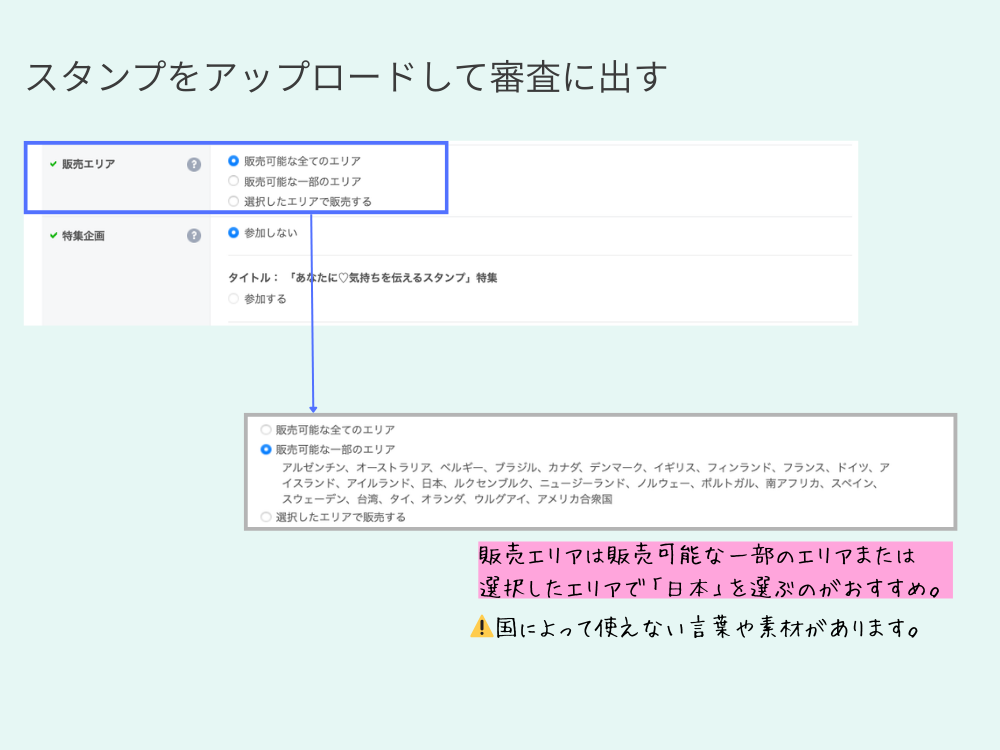Click green checkmark next to 販売エリア
This screenshot has height=750, width=1000.
click(53, 164)
